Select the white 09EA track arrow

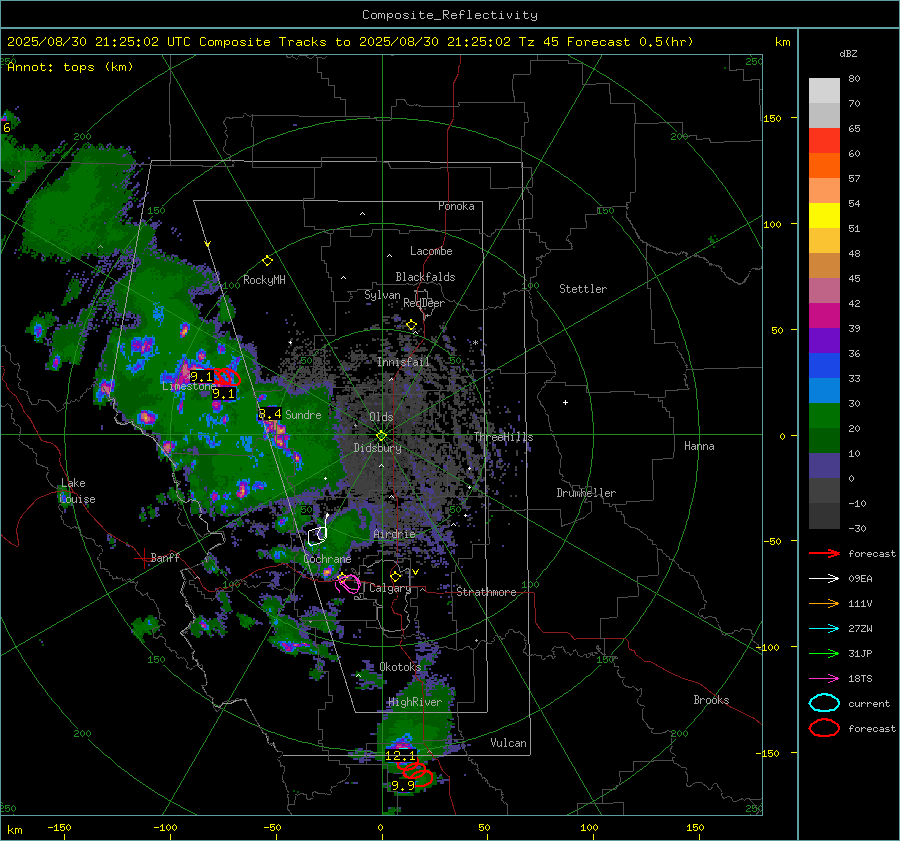[824, 579]
